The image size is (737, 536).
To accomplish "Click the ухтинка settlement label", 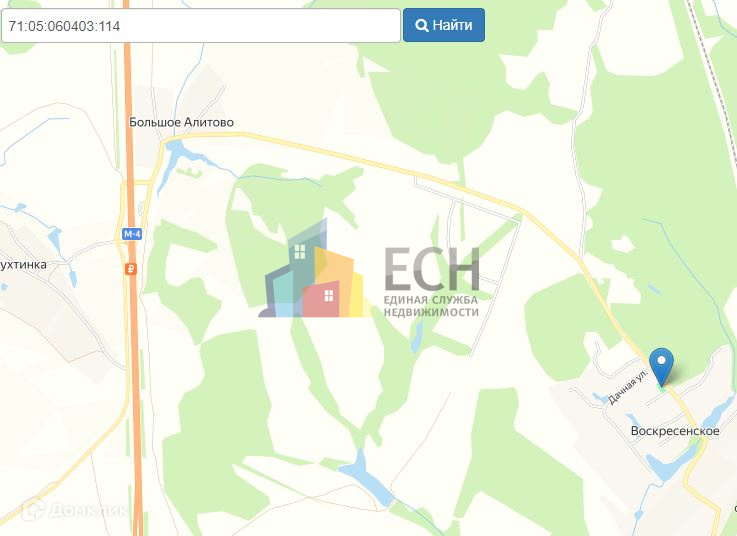I will [24, 265].
